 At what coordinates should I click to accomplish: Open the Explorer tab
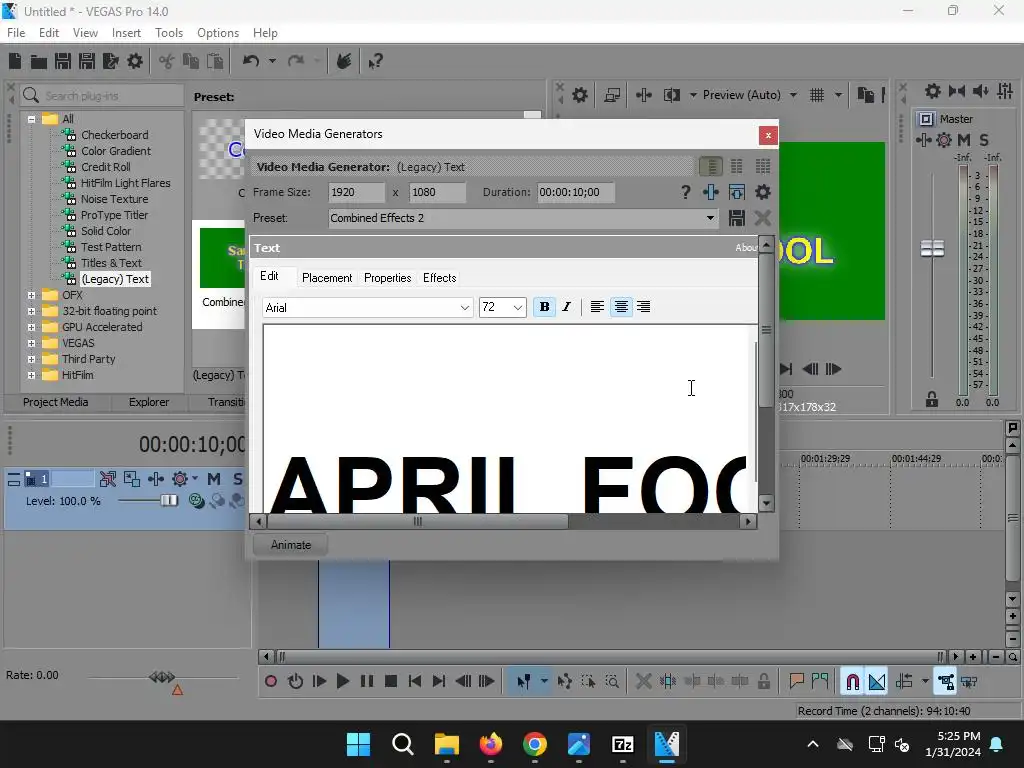(x=149, y=402)
